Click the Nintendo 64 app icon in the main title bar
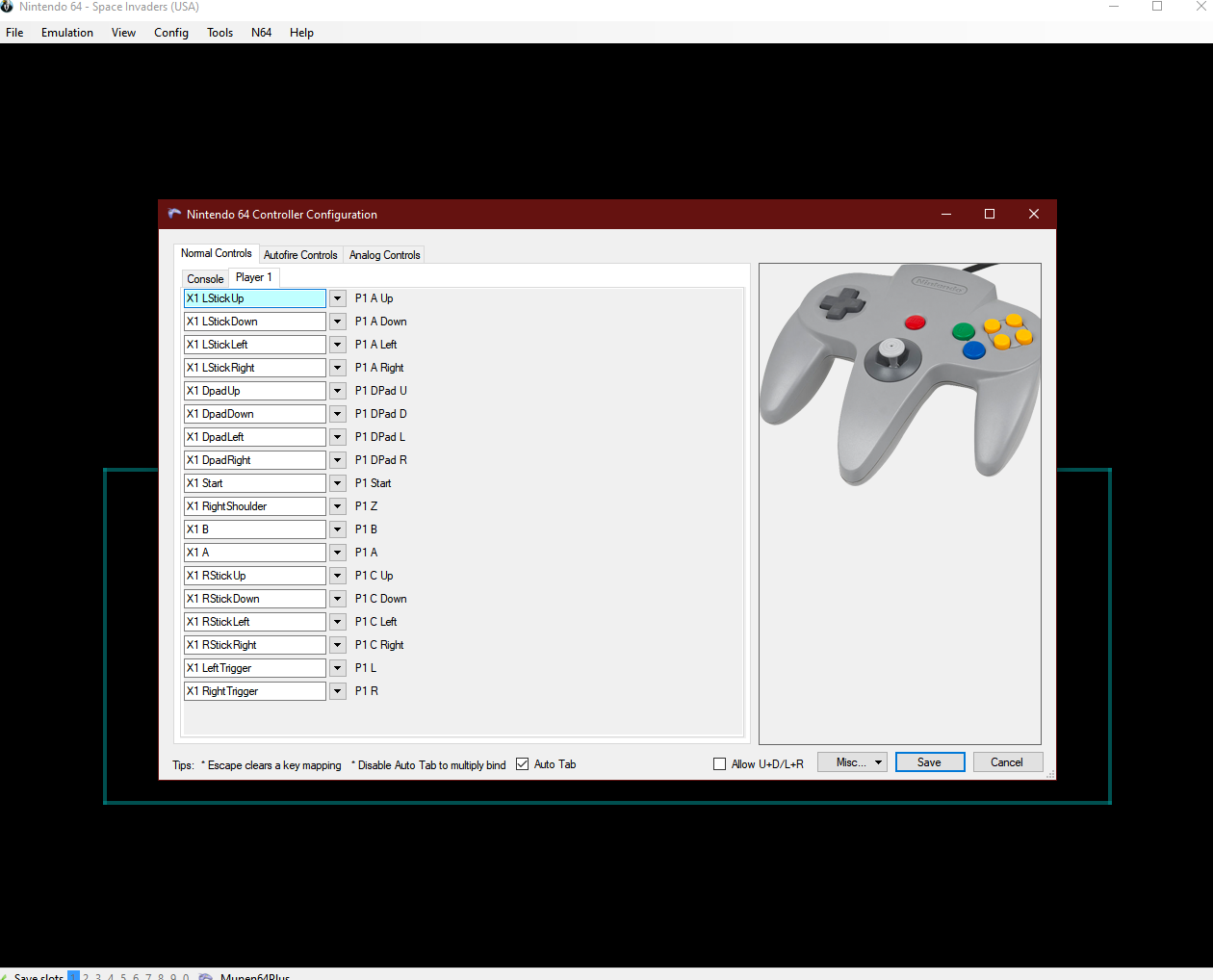This screenshot has width=1213, height=980. (7, 7)
